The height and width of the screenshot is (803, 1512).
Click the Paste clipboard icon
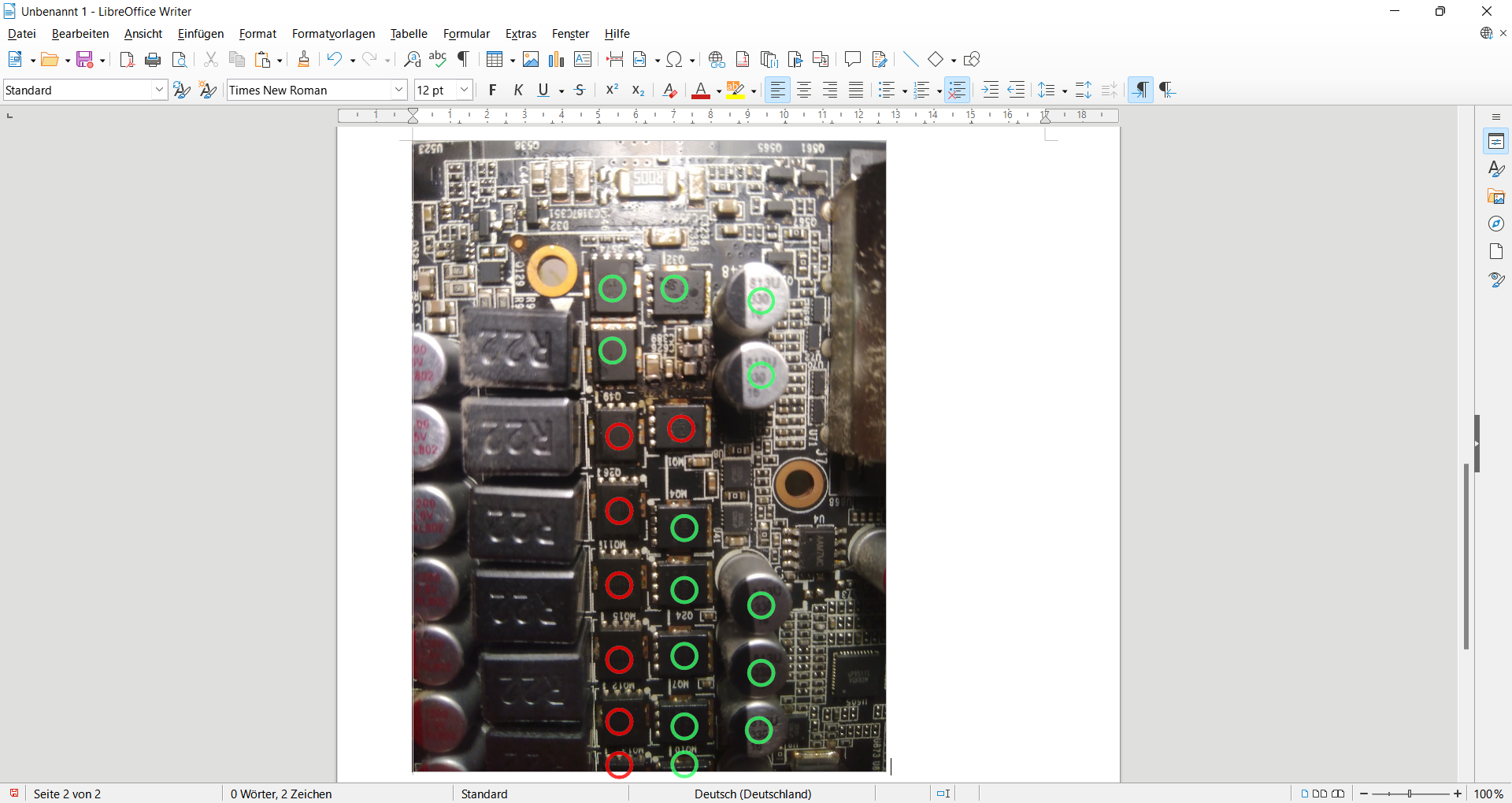pyautogui.click(x=263, y=59)
